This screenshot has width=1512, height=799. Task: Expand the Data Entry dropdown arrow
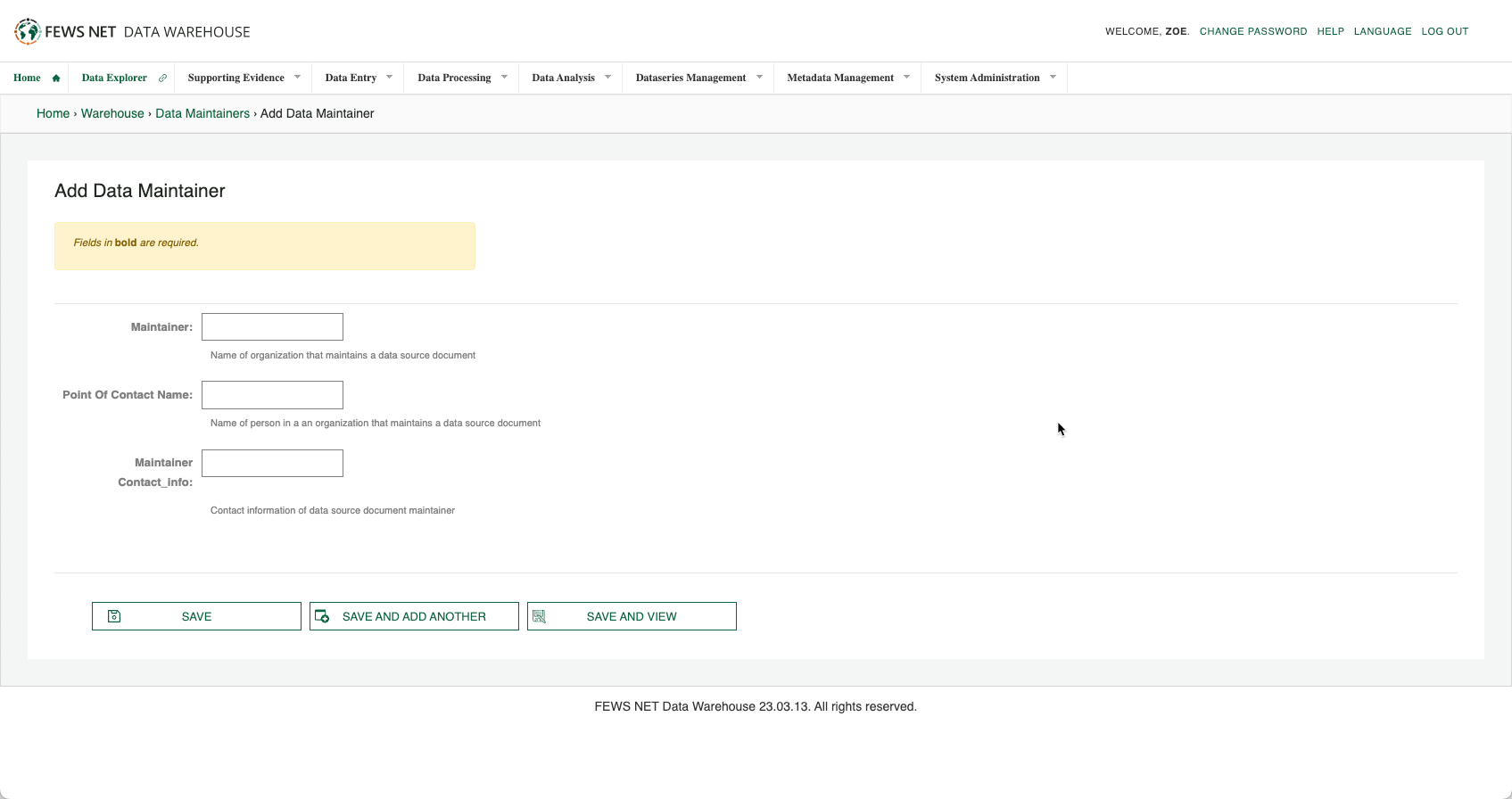[390, 78]
